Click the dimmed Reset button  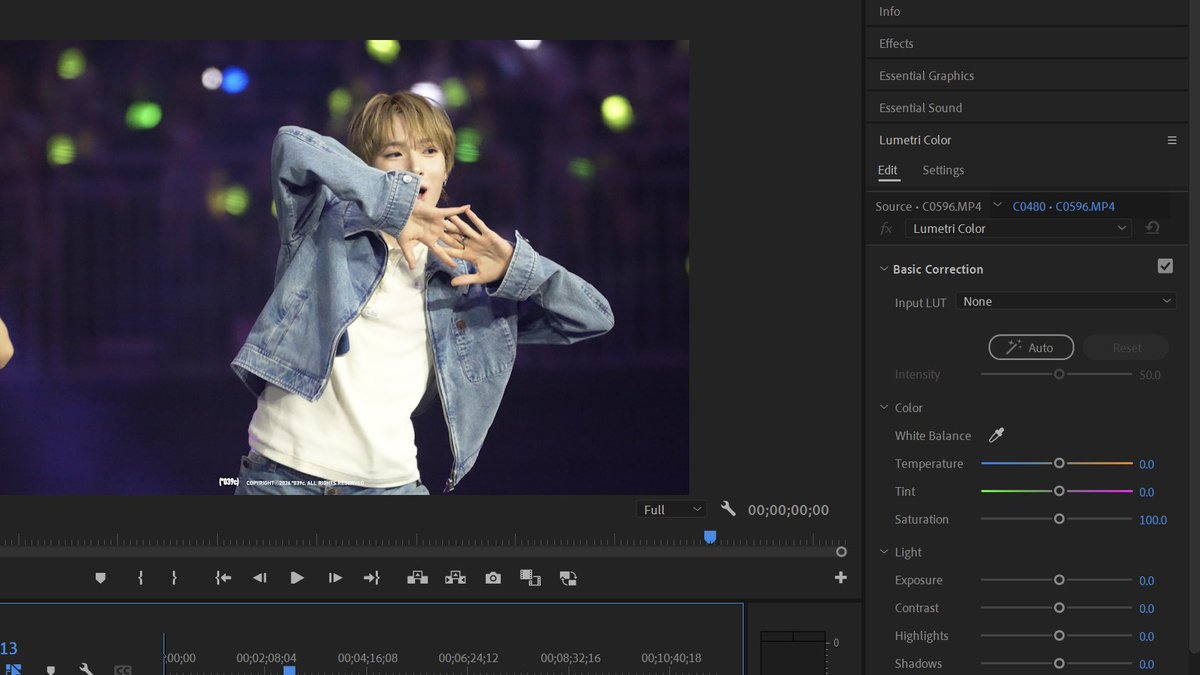1126,347
